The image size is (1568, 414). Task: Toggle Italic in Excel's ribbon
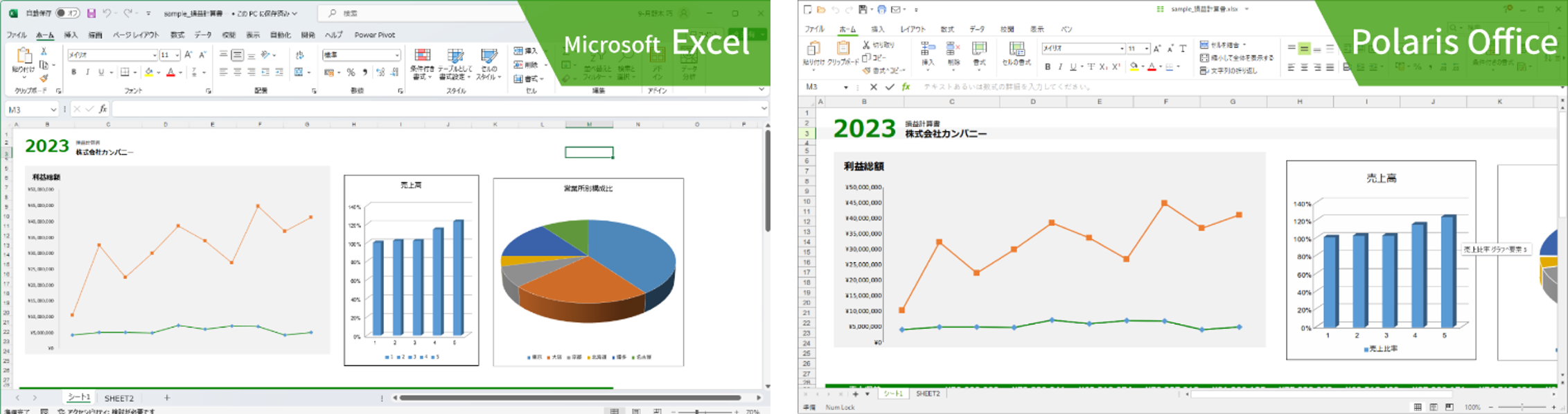click(87, 72)
